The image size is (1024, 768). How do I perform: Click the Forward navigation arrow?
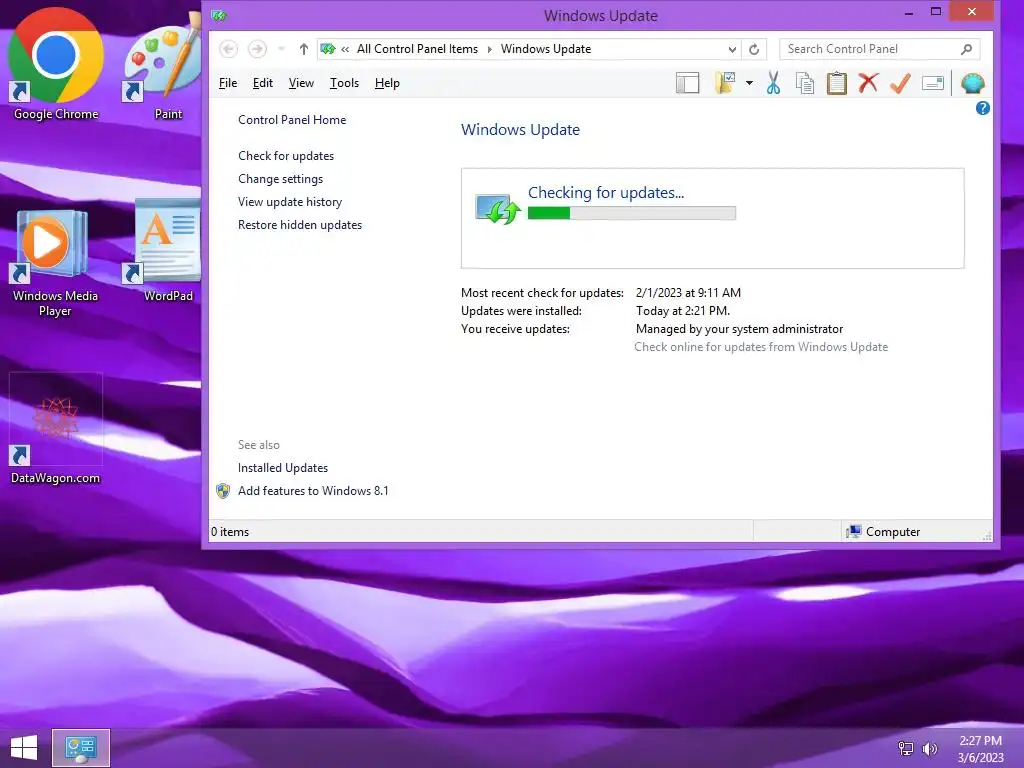(x=257, y=49)
